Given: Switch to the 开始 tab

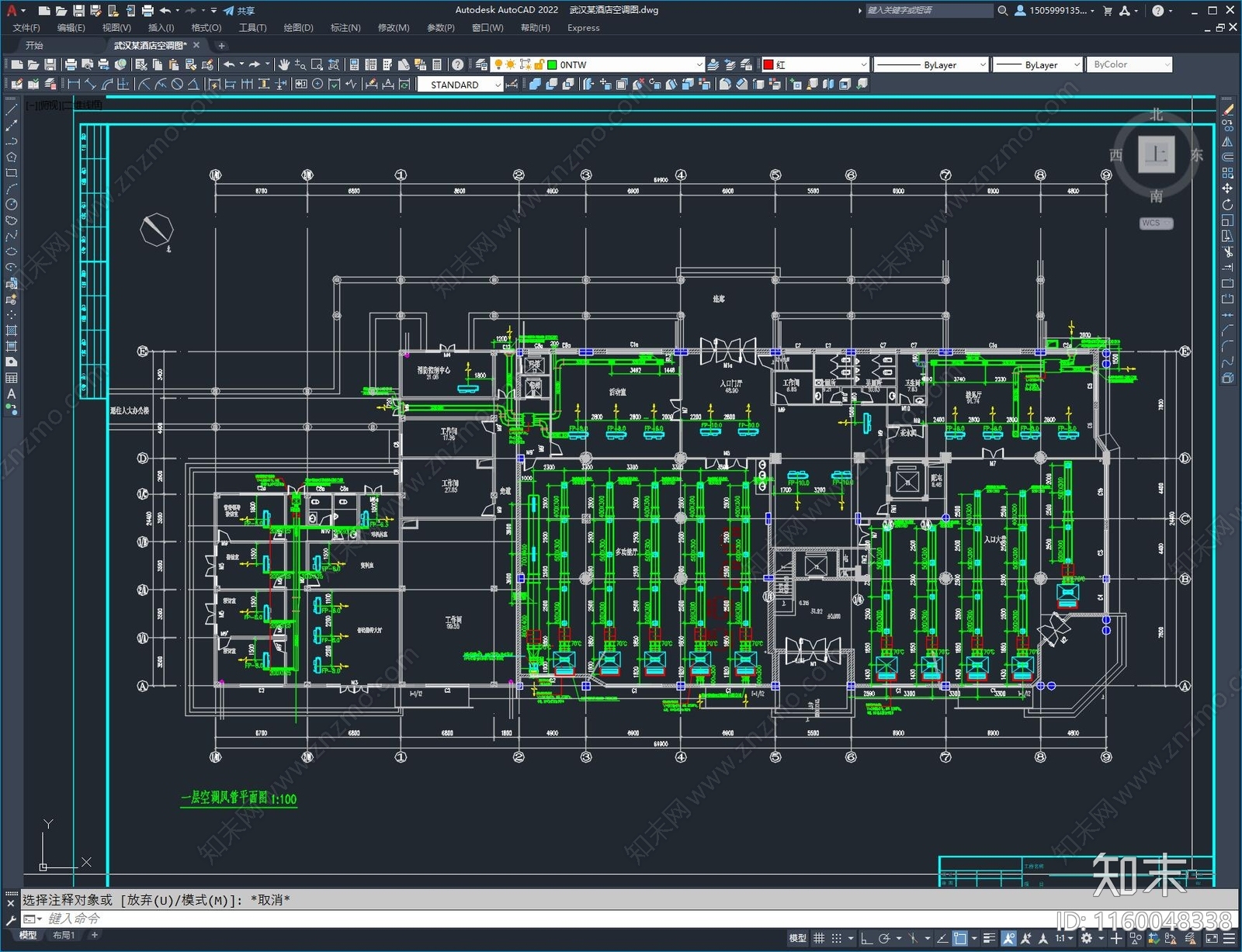Looking at the screenshot, I should [34, 45].
